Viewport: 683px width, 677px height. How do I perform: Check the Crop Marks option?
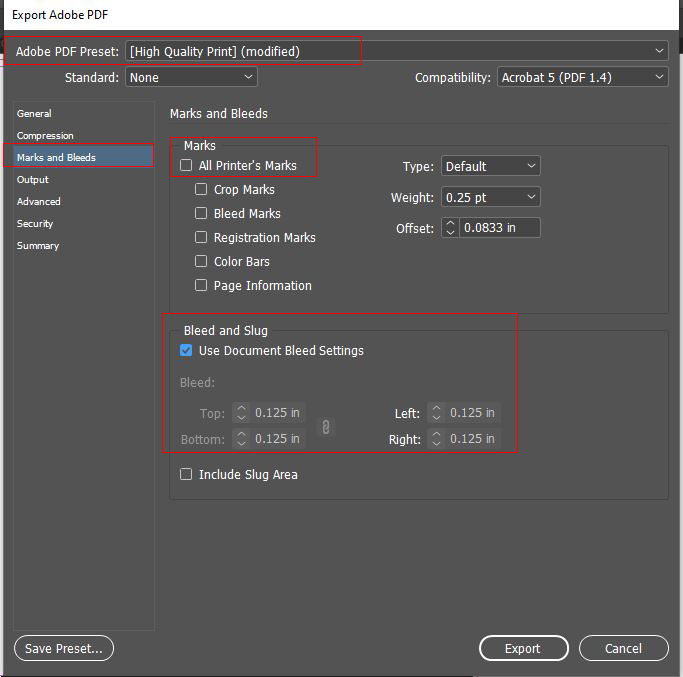(x=201, y=189)
